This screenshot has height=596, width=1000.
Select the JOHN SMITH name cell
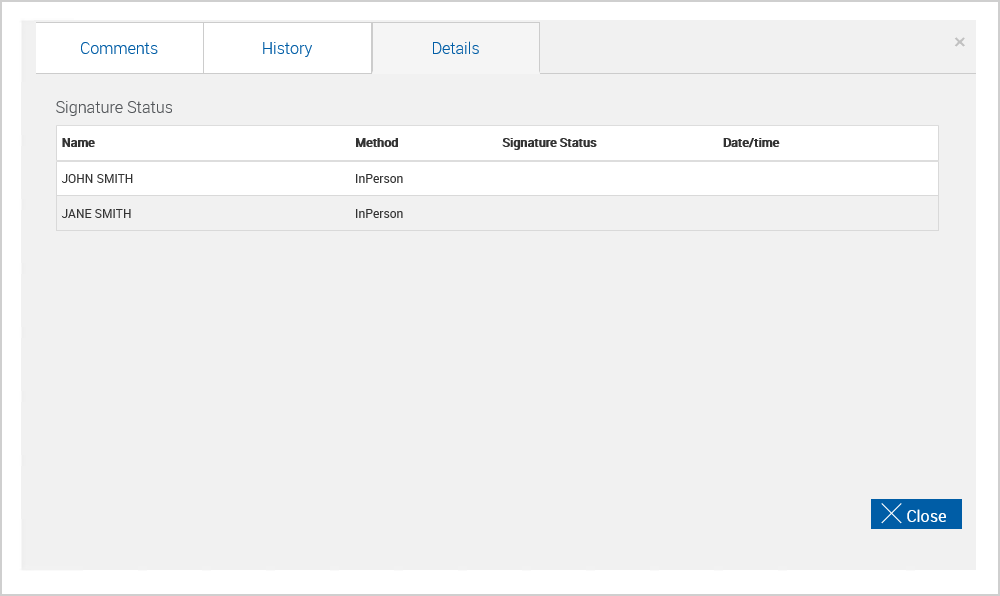click(x=98, y=178)
